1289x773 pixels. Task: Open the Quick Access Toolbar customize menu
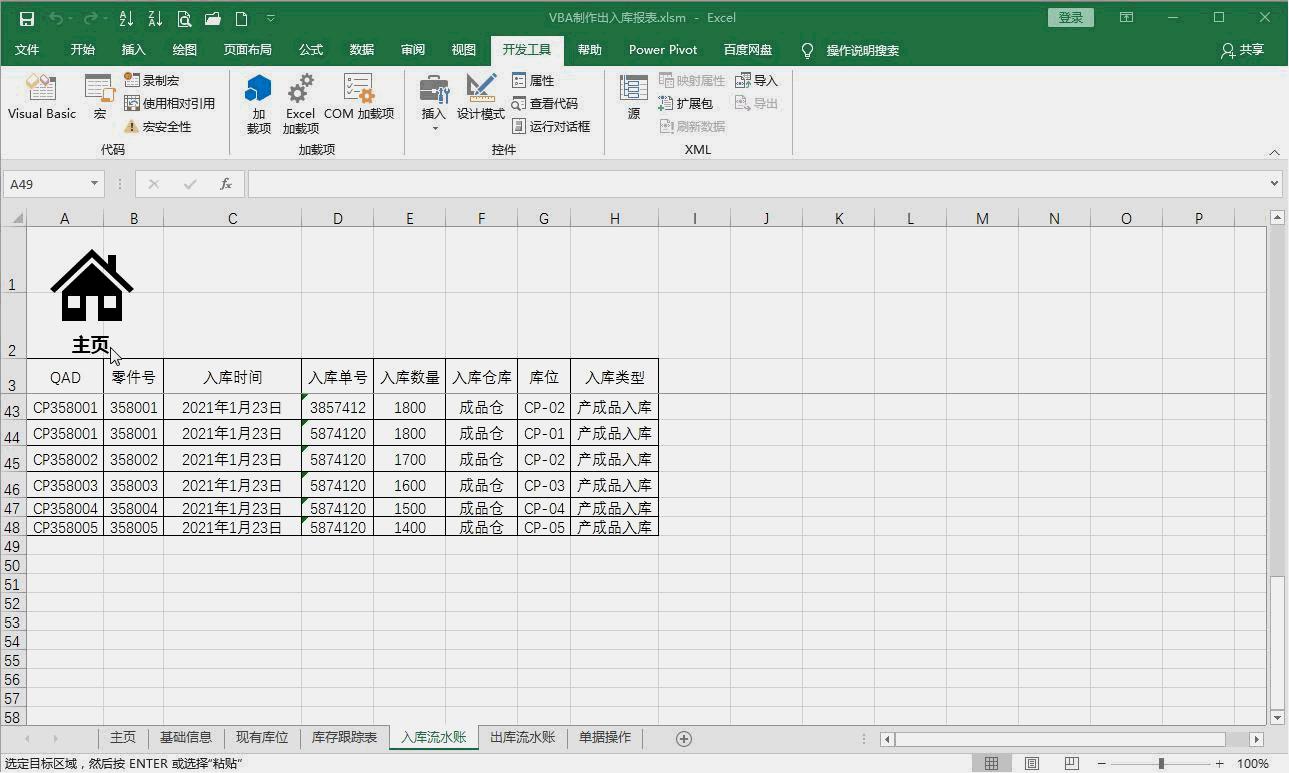270,17
